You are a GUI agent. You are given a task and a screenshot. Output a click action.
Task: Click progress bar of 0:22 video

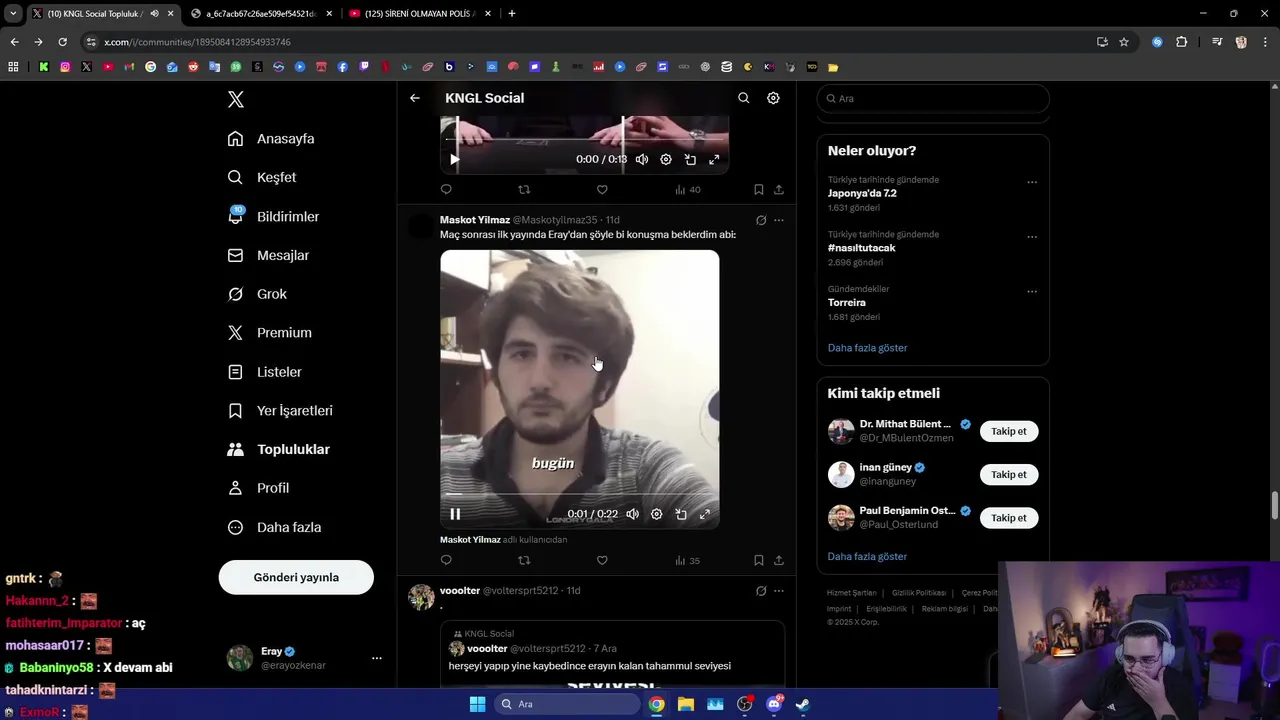tap(580, 495)
